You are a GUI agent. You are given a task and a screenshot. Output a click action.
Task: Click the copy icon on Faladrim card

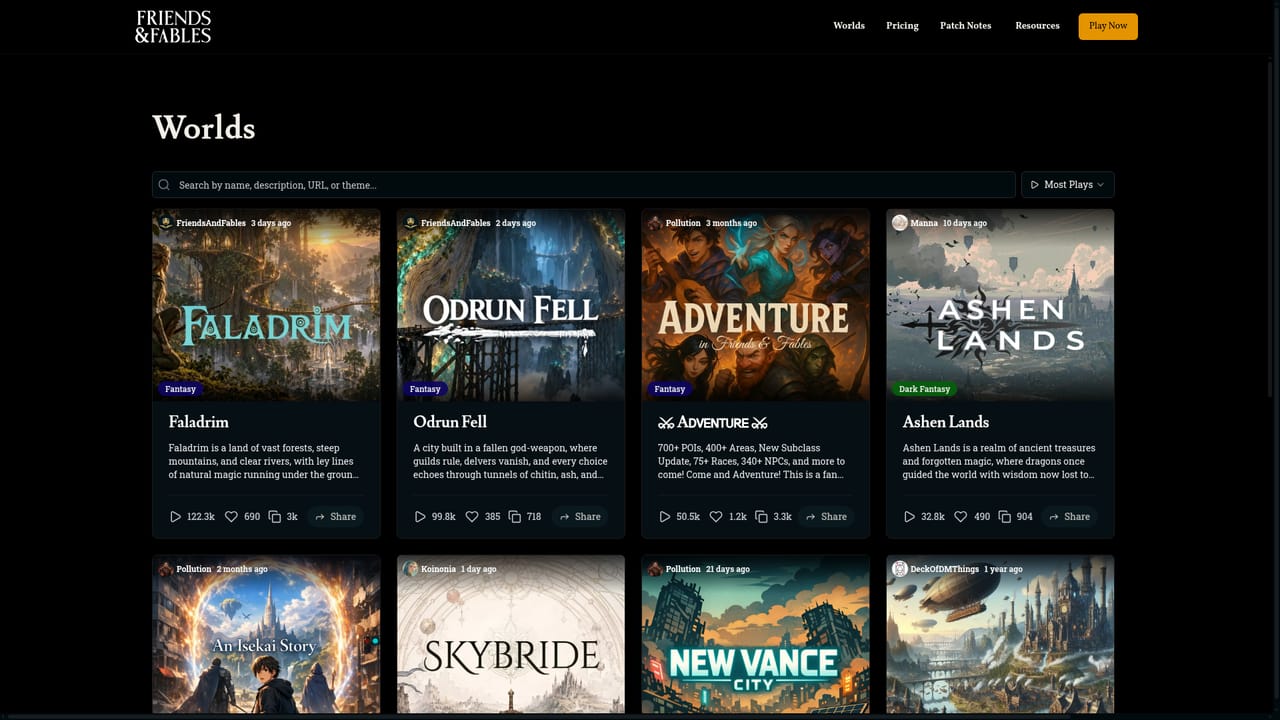pos(274,517)
